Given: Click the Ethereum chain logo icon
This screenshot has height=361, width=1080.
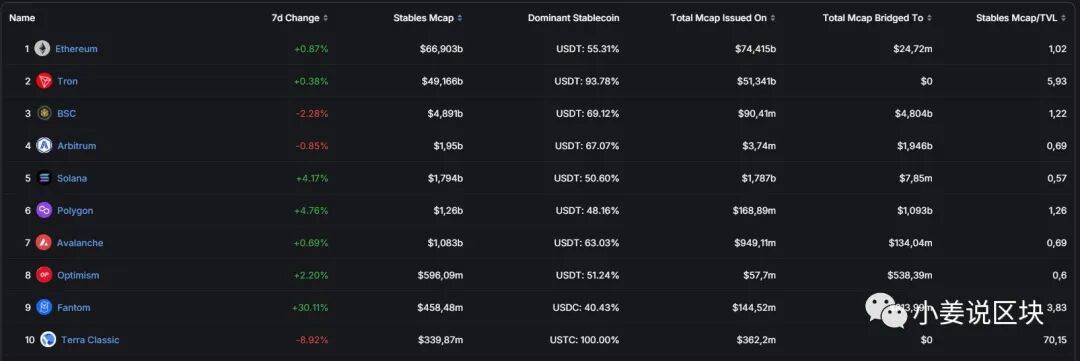Looking at the screenshot, I should tap(42, 48).
